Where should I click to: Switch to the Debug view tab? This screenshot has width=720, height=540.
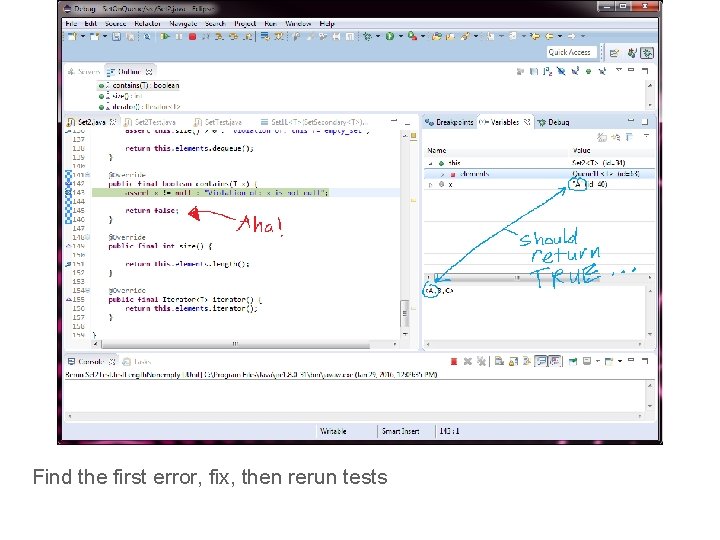tap(554, 122)
